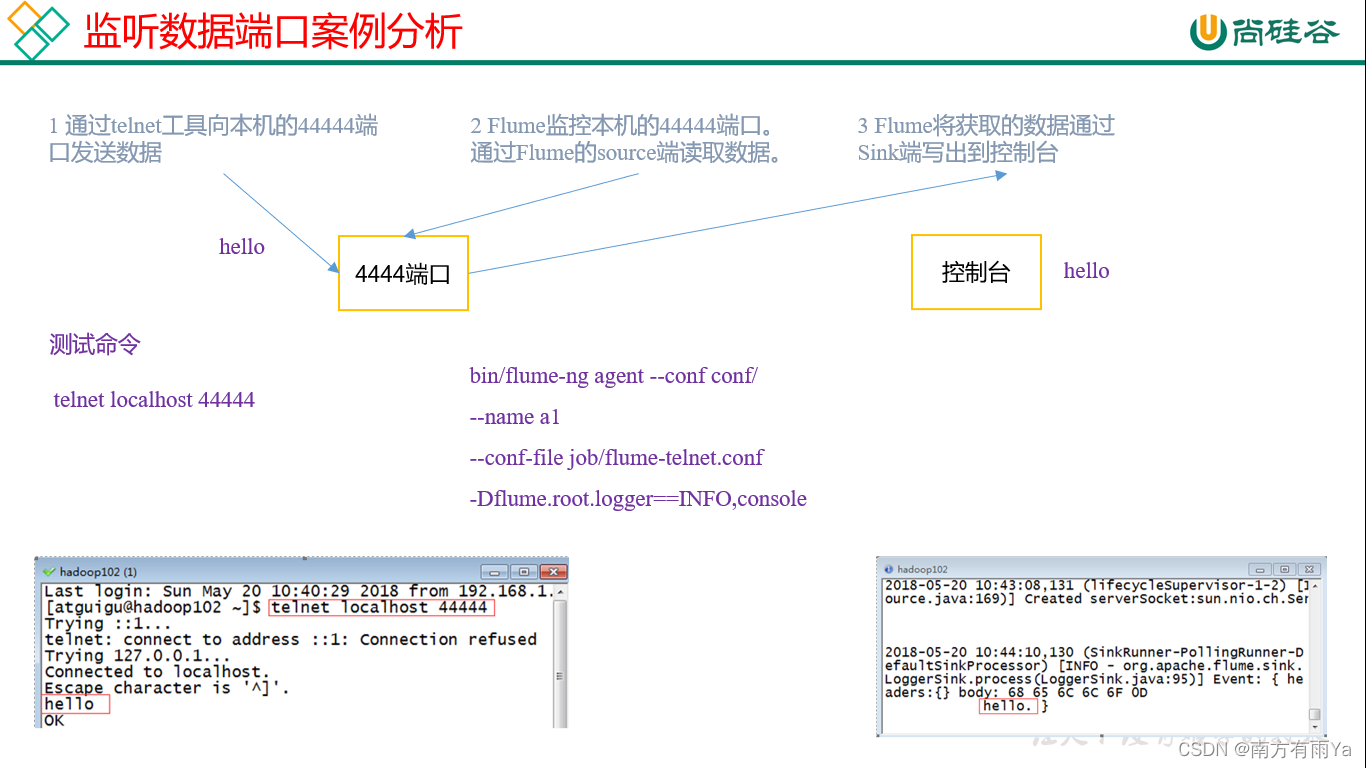Image resolution: width=1366 pixels, height=768 pixels.
Task: Click the text --conf-file job/flume-telnet.conf
Action: tap(616, 458)
